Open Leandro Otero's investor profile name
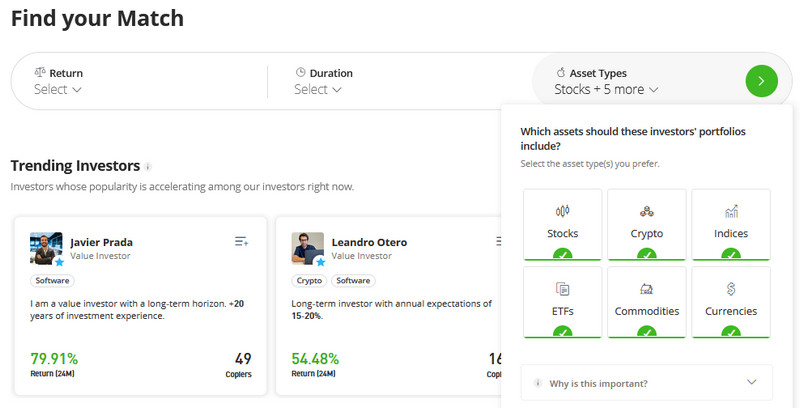The image size is (800, 408). [x=367, y=242]
